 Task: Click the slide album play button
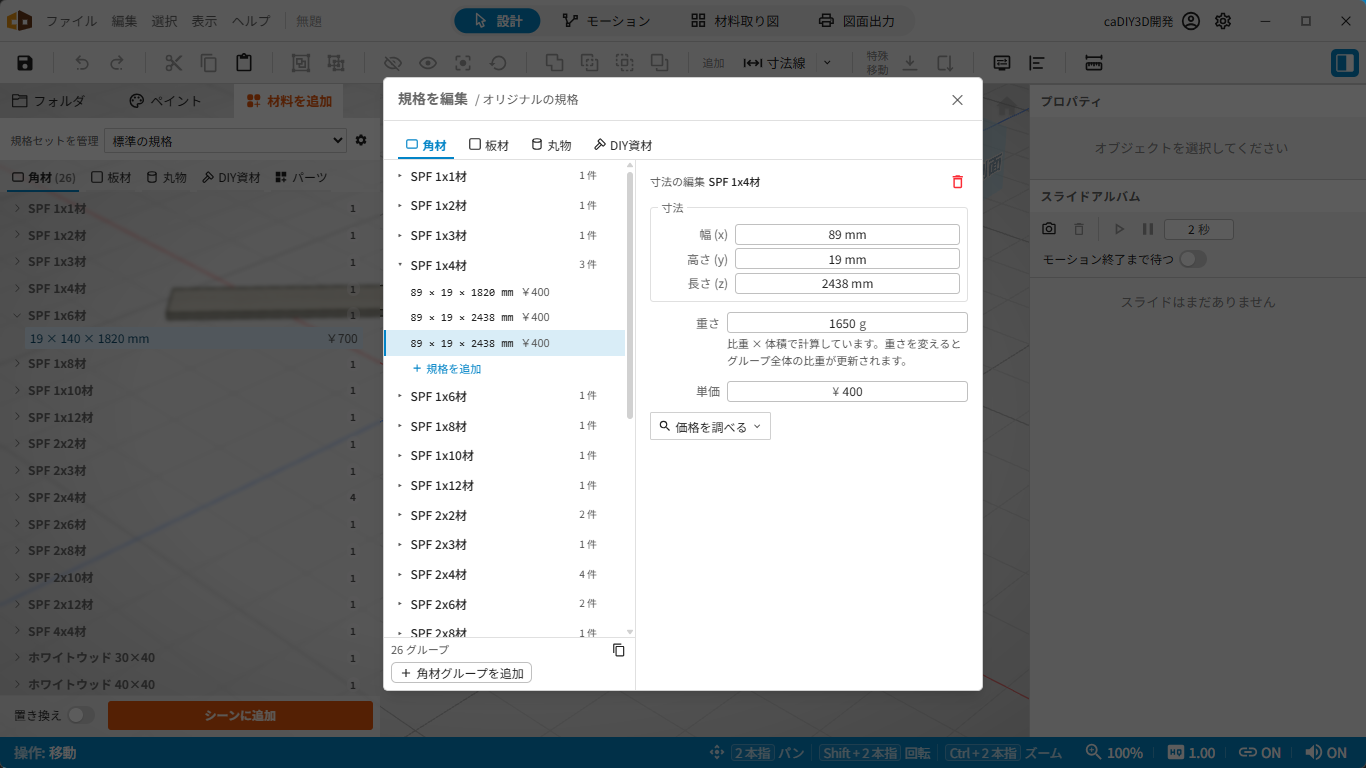coord(1119,229)
